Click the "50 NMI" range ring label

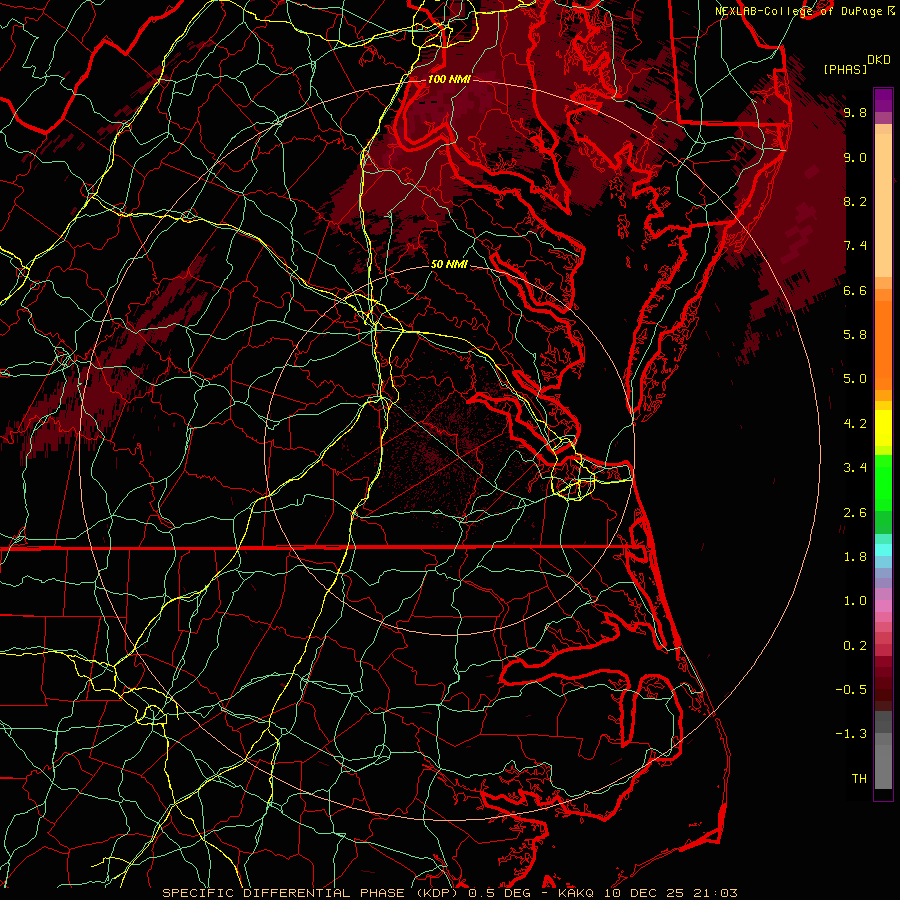pyautogui.click(x=449, y=264)
